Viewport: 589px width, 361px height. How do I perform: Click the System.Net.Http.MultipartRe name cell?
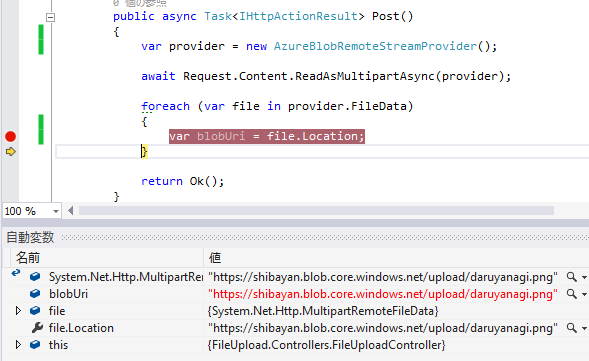(x=126, y=277)
